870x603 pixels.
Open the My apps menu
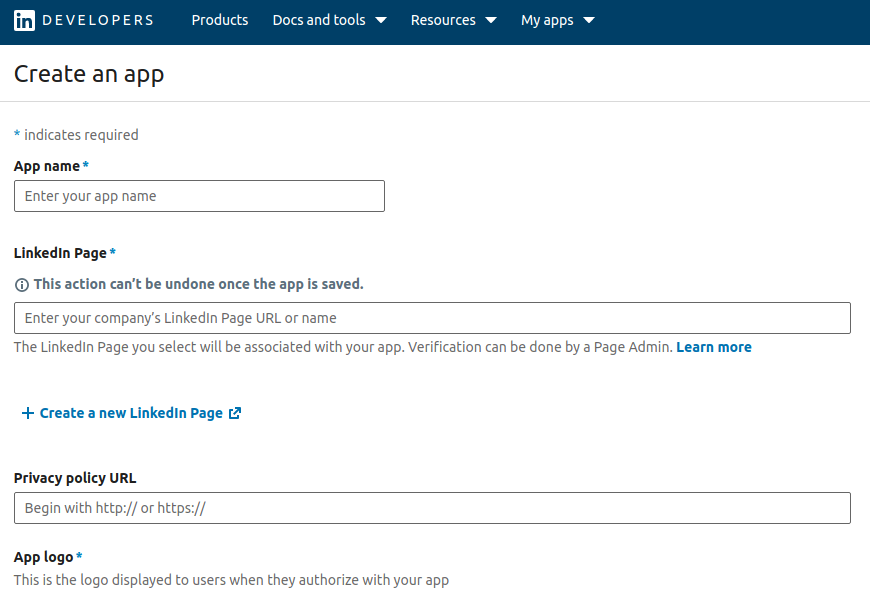[558, 20]
